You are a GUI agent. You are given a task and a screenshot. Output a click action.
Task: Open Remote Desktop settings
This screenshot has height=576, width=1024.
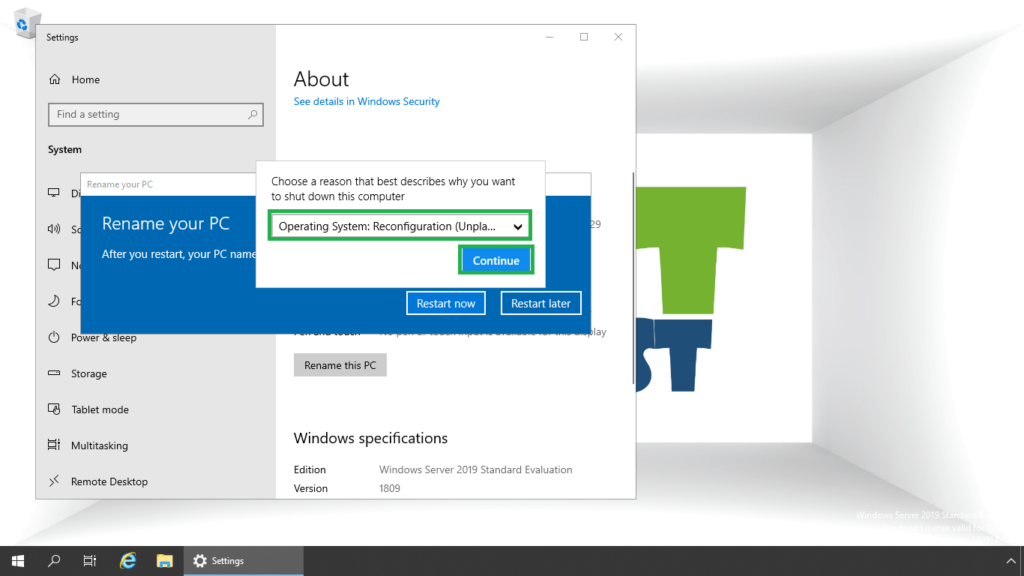click(x=109, y=481)
